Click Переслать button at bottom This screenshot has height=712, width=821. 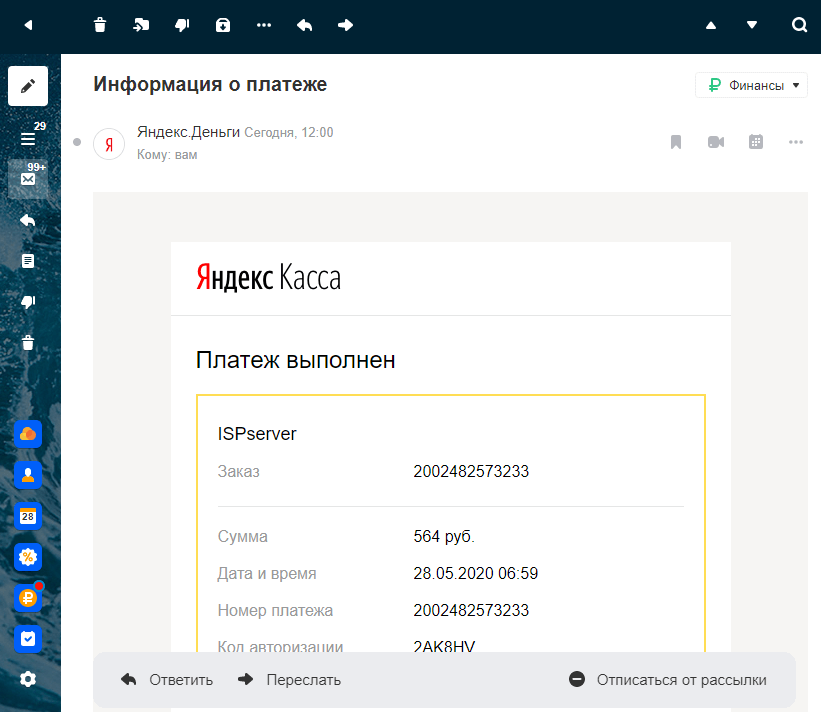click(290, 680)
